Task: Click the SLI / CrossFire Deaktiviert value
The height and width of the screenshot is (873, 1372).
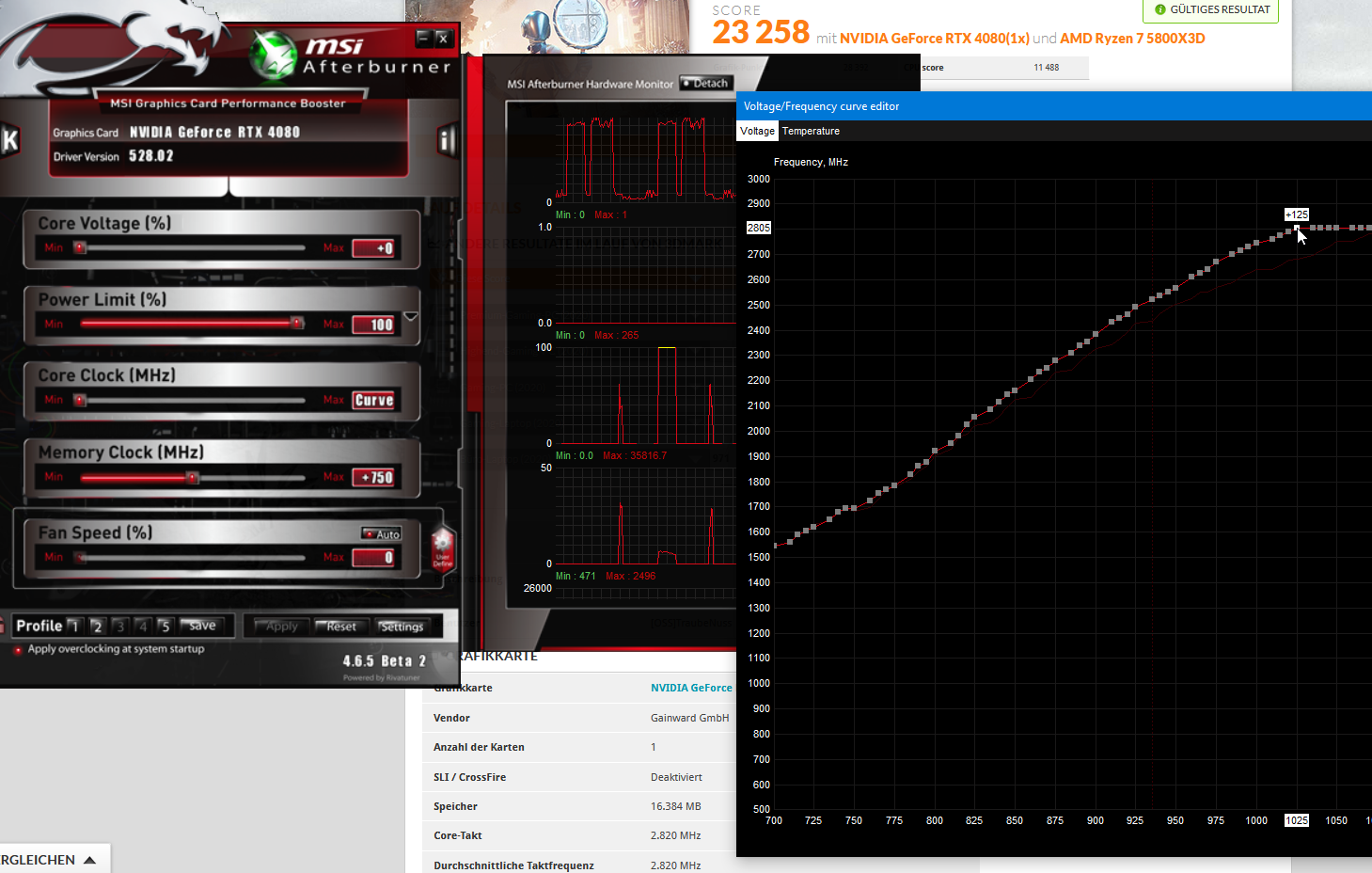Action: click(676, 777)
